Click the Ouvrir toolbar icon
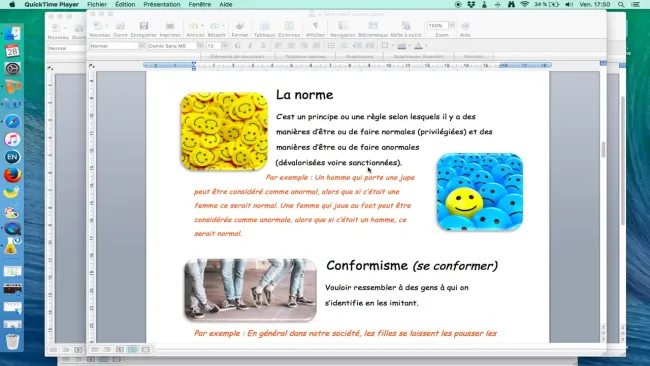The height and width of the screenshot is (366, 650). (120, 26)
